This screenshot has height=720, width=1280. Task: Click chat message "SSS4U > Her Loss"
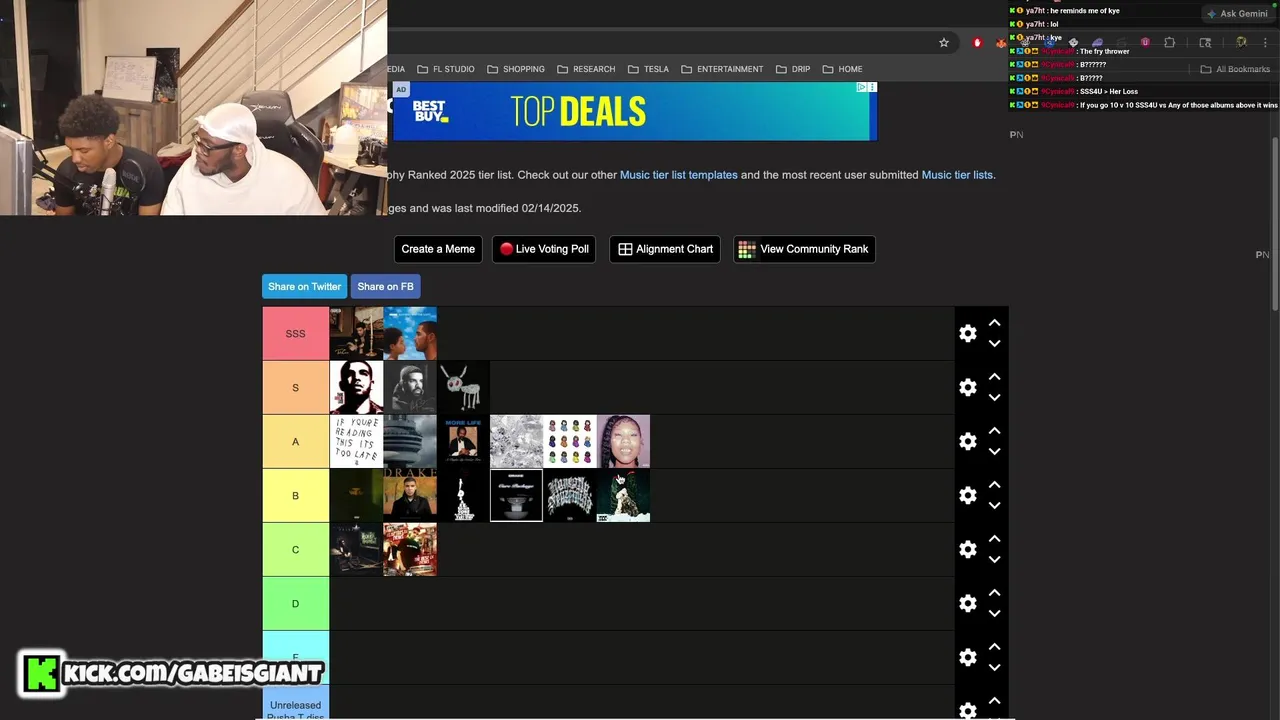point(1108,91)
